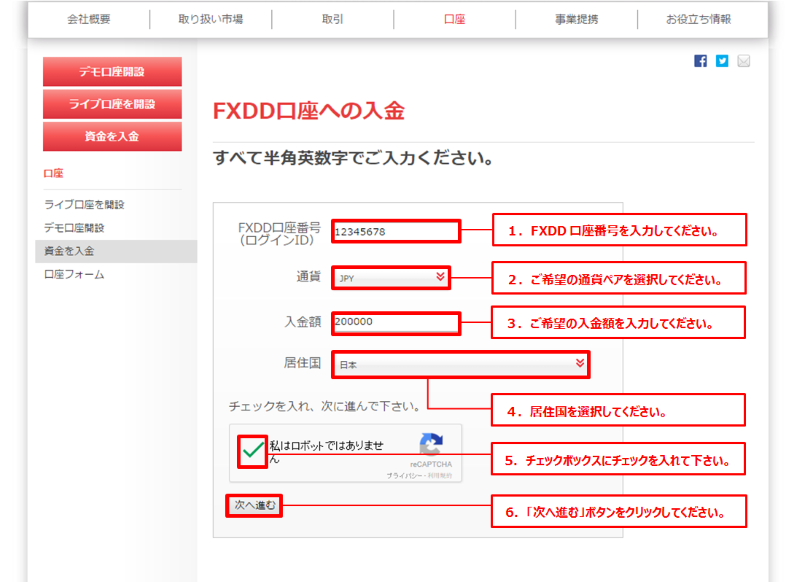Click the reCAPTCHA プライバシー link
This screenshot has width=800, height=582.
point(404,475)
